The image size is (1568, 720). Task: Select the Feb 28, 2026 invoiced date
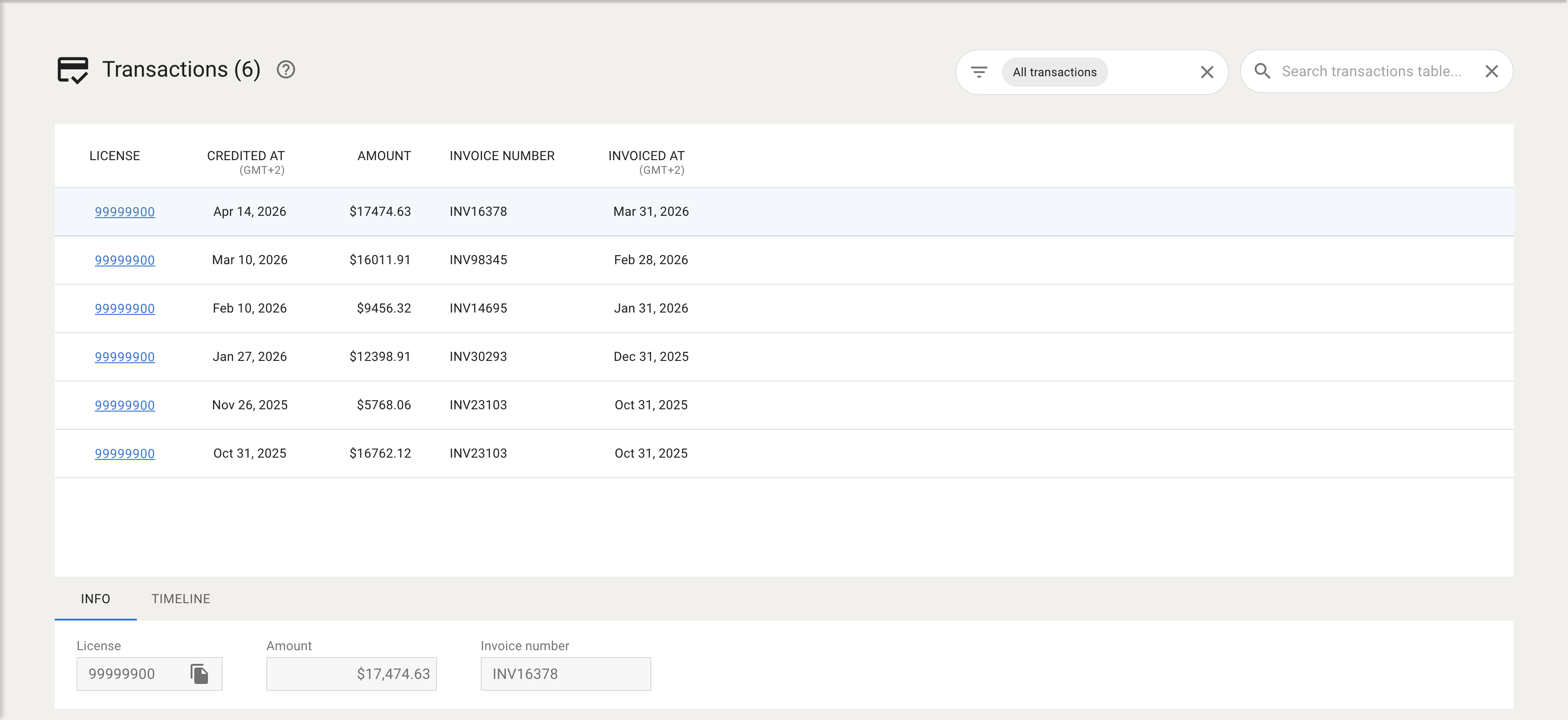coord(651,260)
